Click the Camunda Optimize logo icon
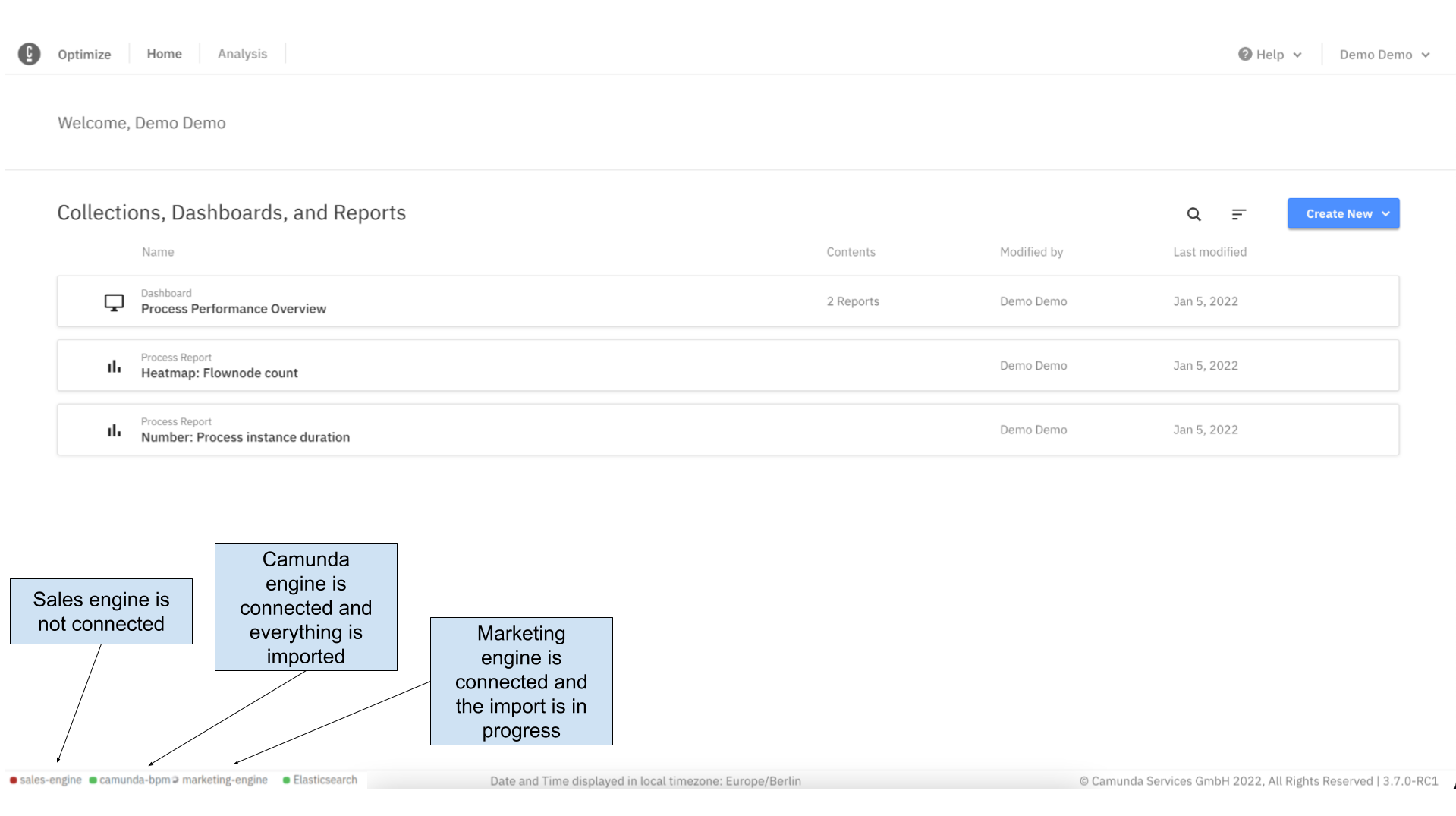Viewport: 1456px width, 816px height. click(x=29, y=54)
